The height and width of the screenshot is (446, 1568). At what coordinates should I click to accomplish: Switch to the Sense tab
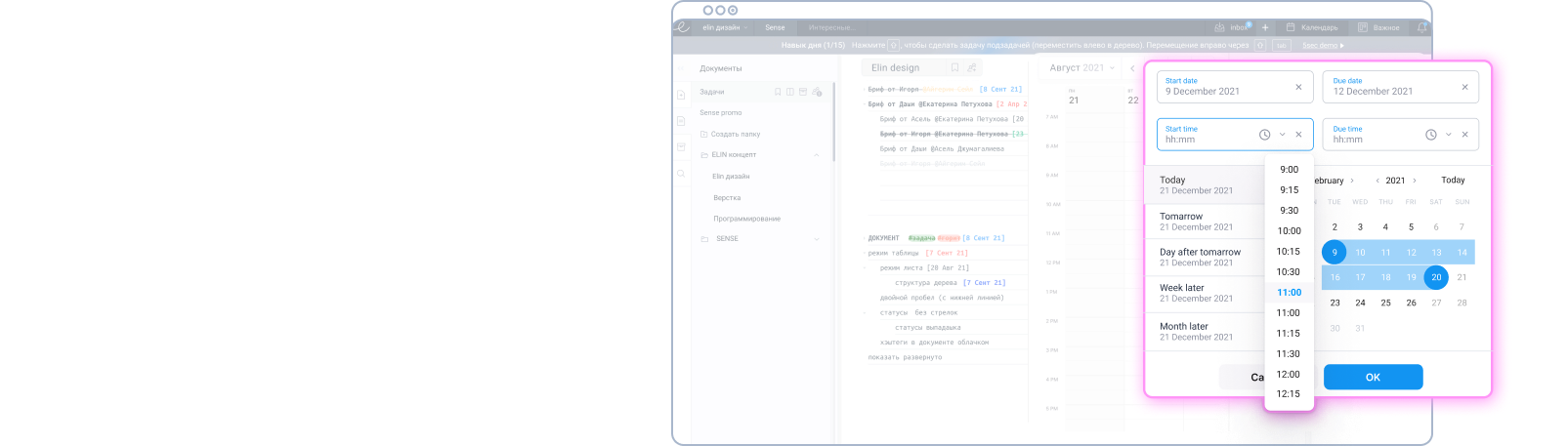point(775,27)
